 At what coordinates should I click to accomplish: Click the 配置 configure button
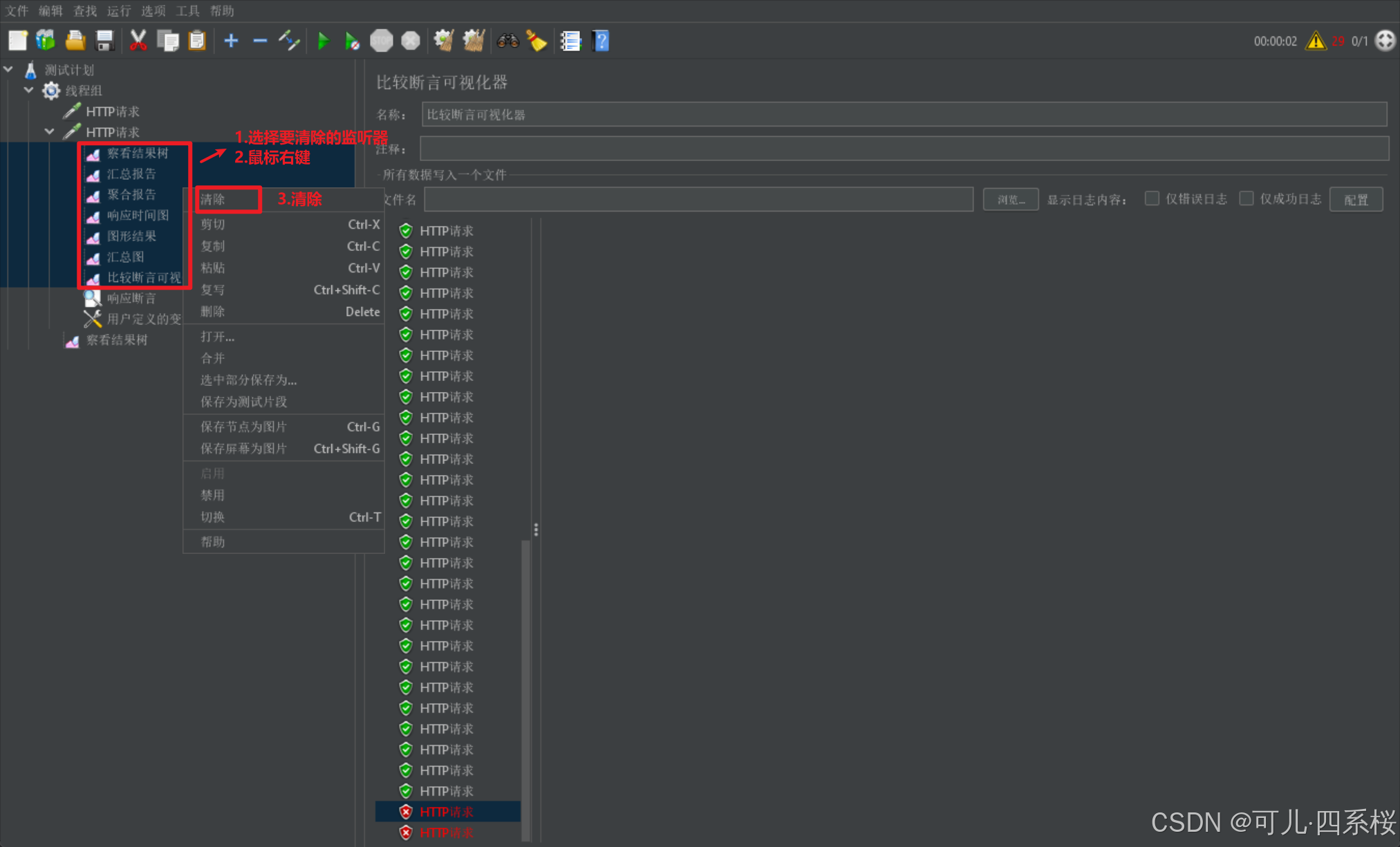point(1356,200)
